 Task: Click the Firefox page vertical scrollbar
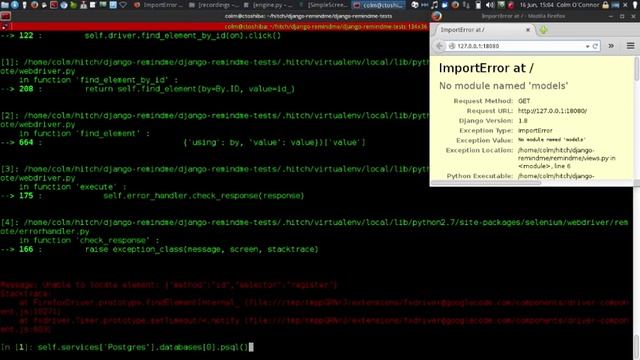[636, 69]
